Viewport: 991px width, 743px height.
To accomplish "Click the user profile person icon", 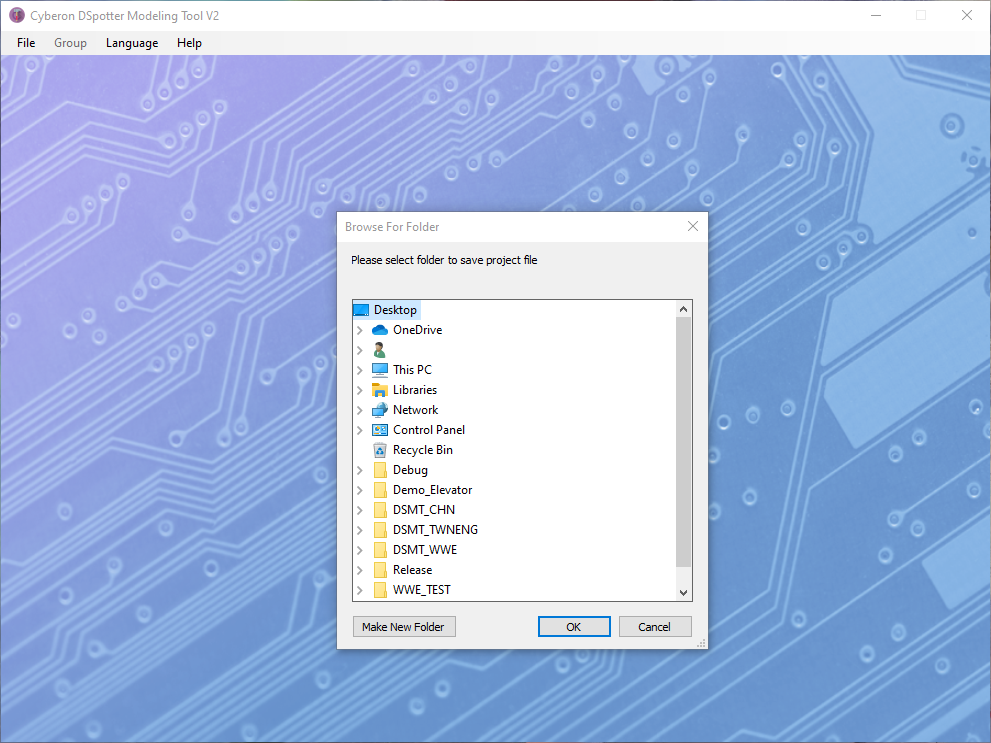I will click(x=379, y=350).
